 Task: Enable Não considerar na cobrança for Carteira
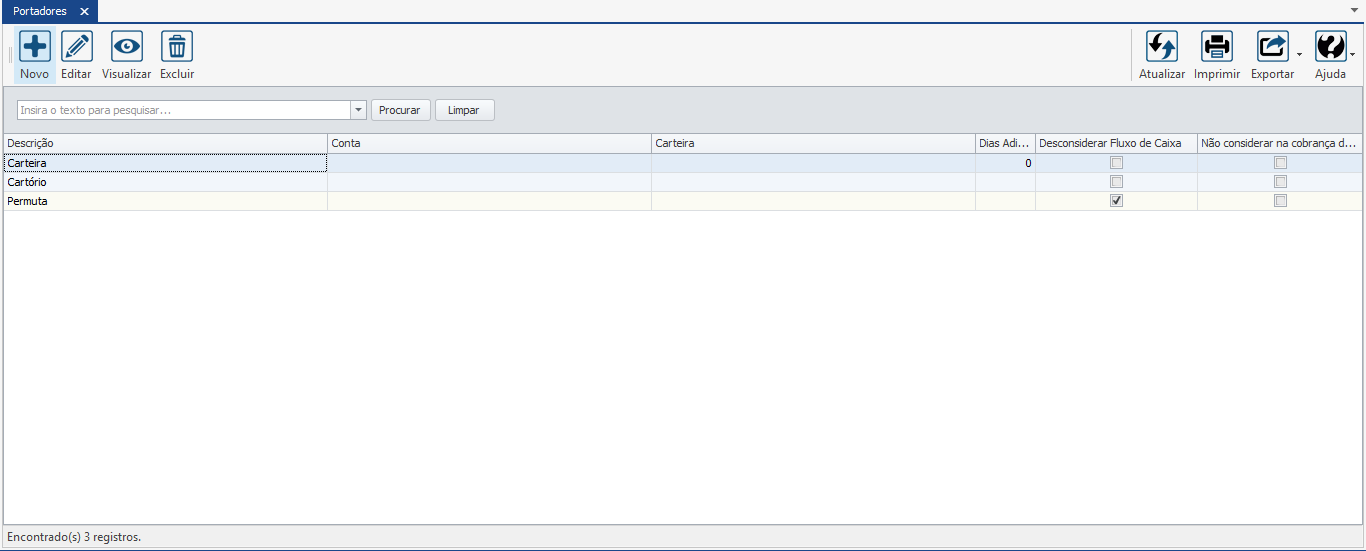[1280, 163]
